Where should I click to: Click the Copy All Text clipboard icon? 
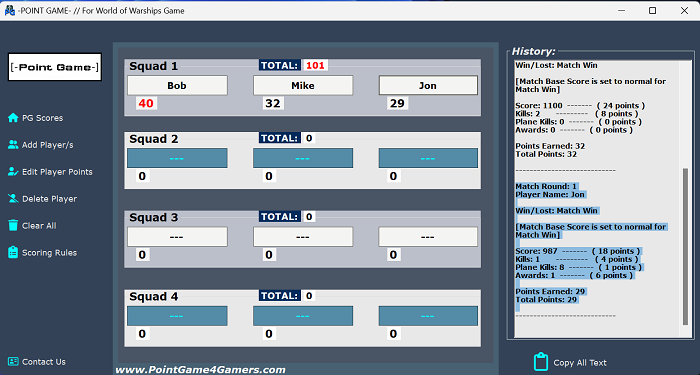(x=541, y=362)
